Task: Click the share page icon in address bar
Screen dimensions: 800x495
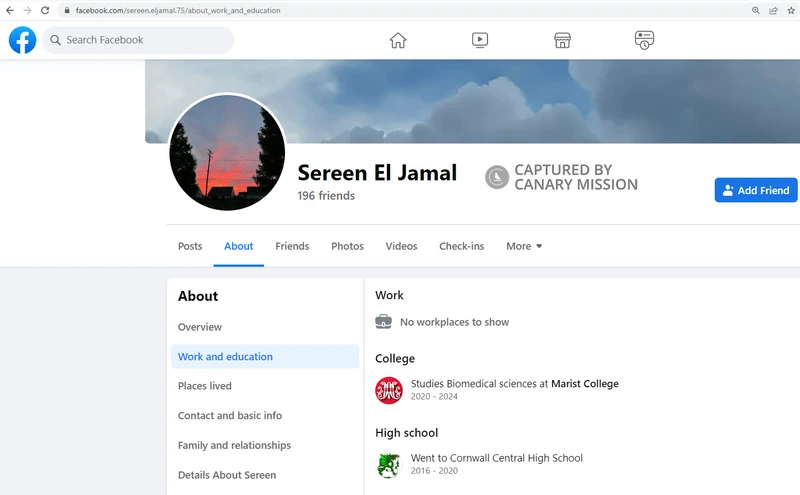Action: [x=773, y=10]
